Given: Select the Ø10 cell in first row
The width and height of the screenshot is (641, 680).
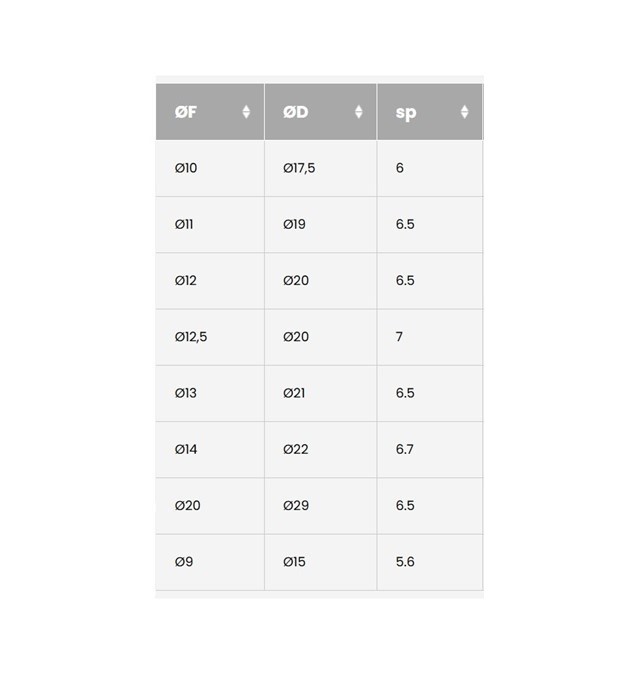Looking at the screenshot, I should click(210, 168).
